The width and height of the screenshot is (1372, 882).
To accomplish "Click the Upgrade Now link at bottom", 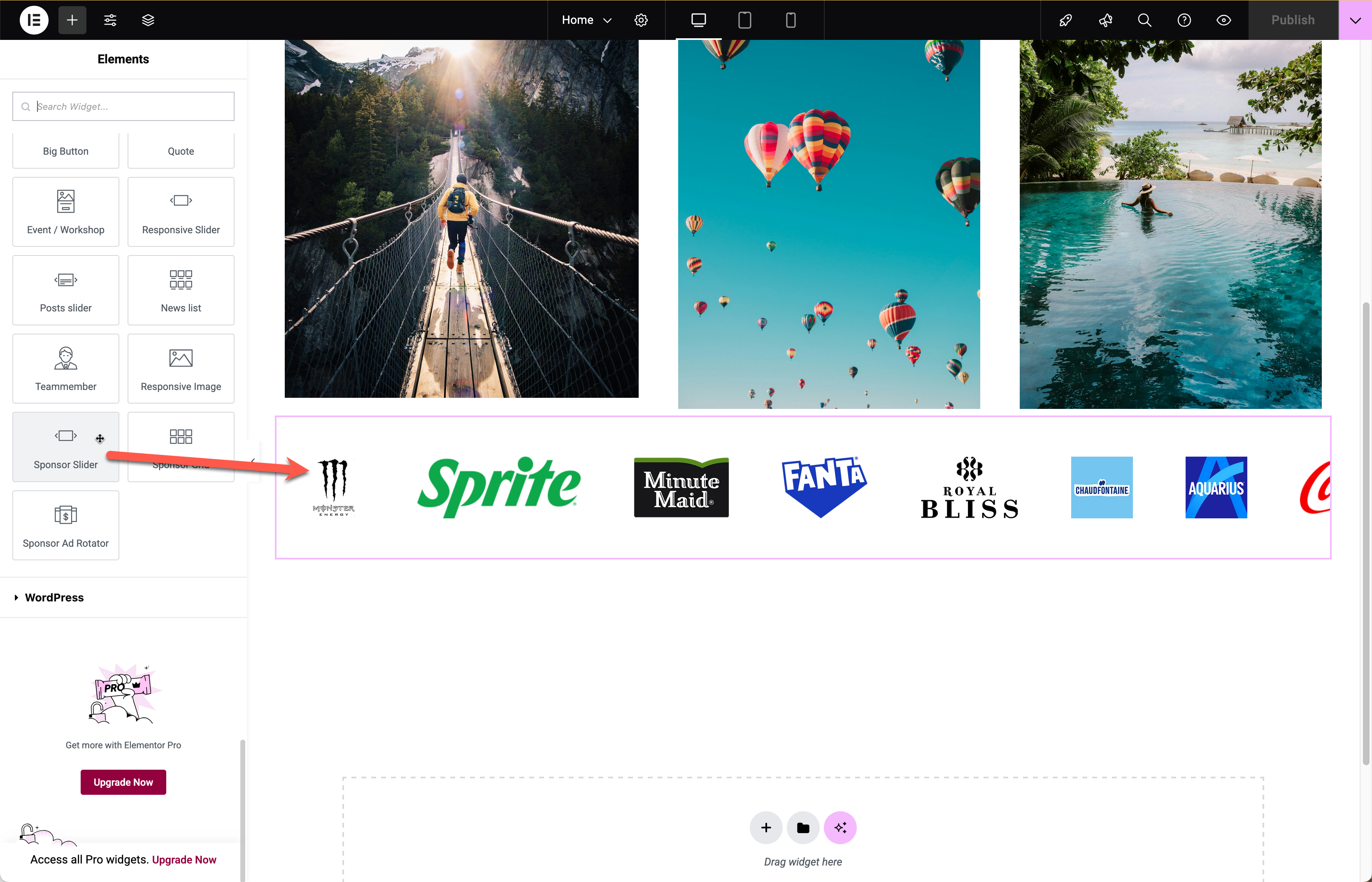I will (x=184, y=859).
